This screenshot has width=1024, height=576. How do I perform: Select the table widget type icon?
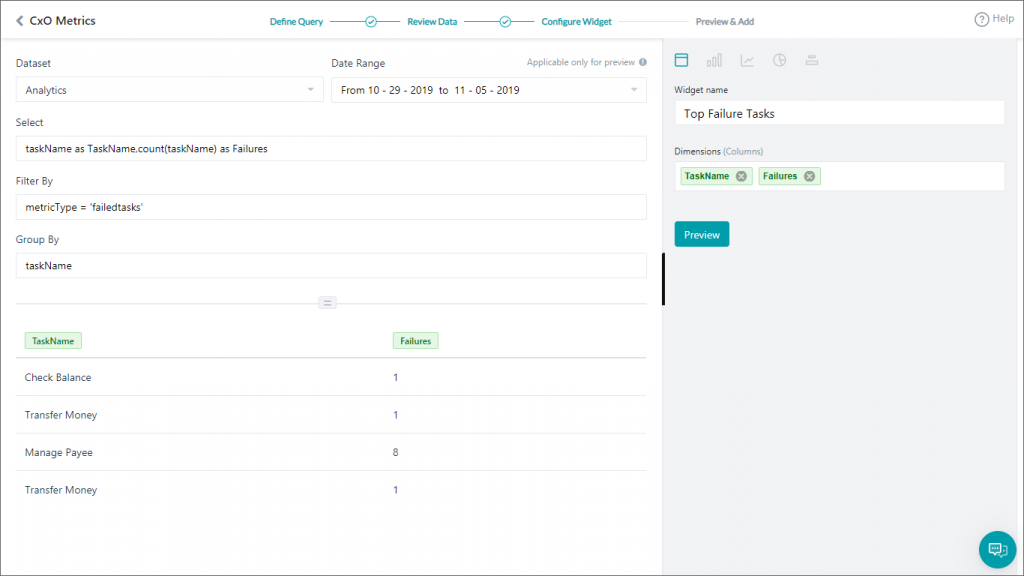tap(681, 60)
